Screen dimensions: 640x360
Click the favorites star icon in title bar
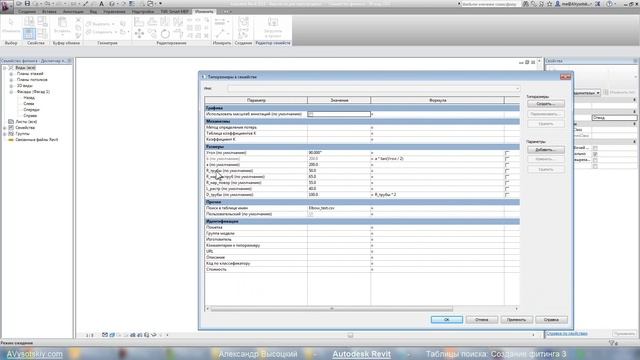coord(549,4)
